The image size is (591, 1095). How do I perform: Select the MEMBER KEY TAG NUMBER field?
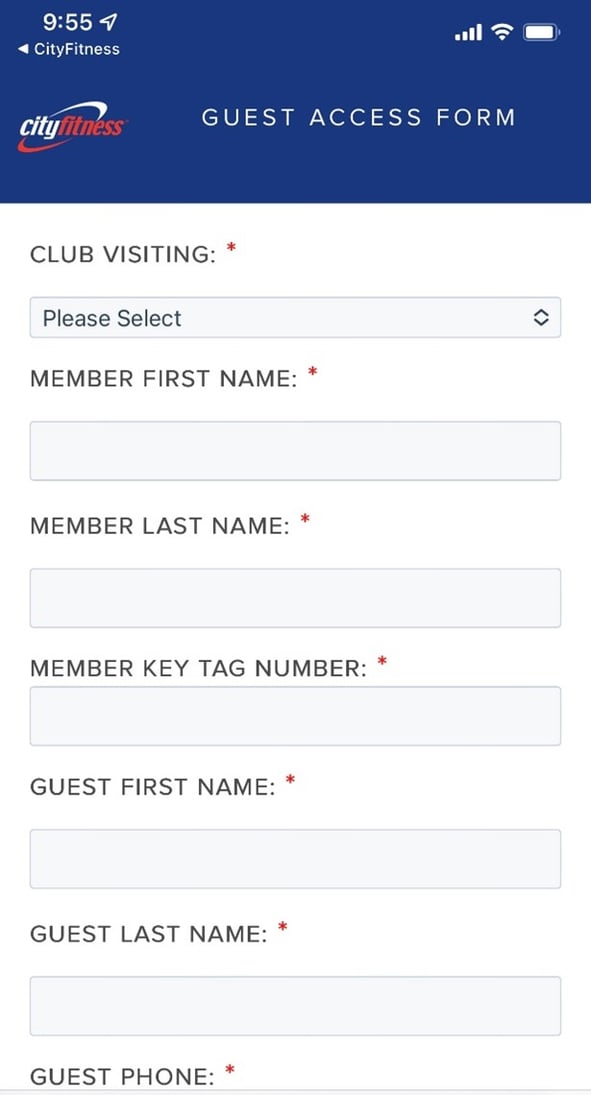[x=295, y=715]
